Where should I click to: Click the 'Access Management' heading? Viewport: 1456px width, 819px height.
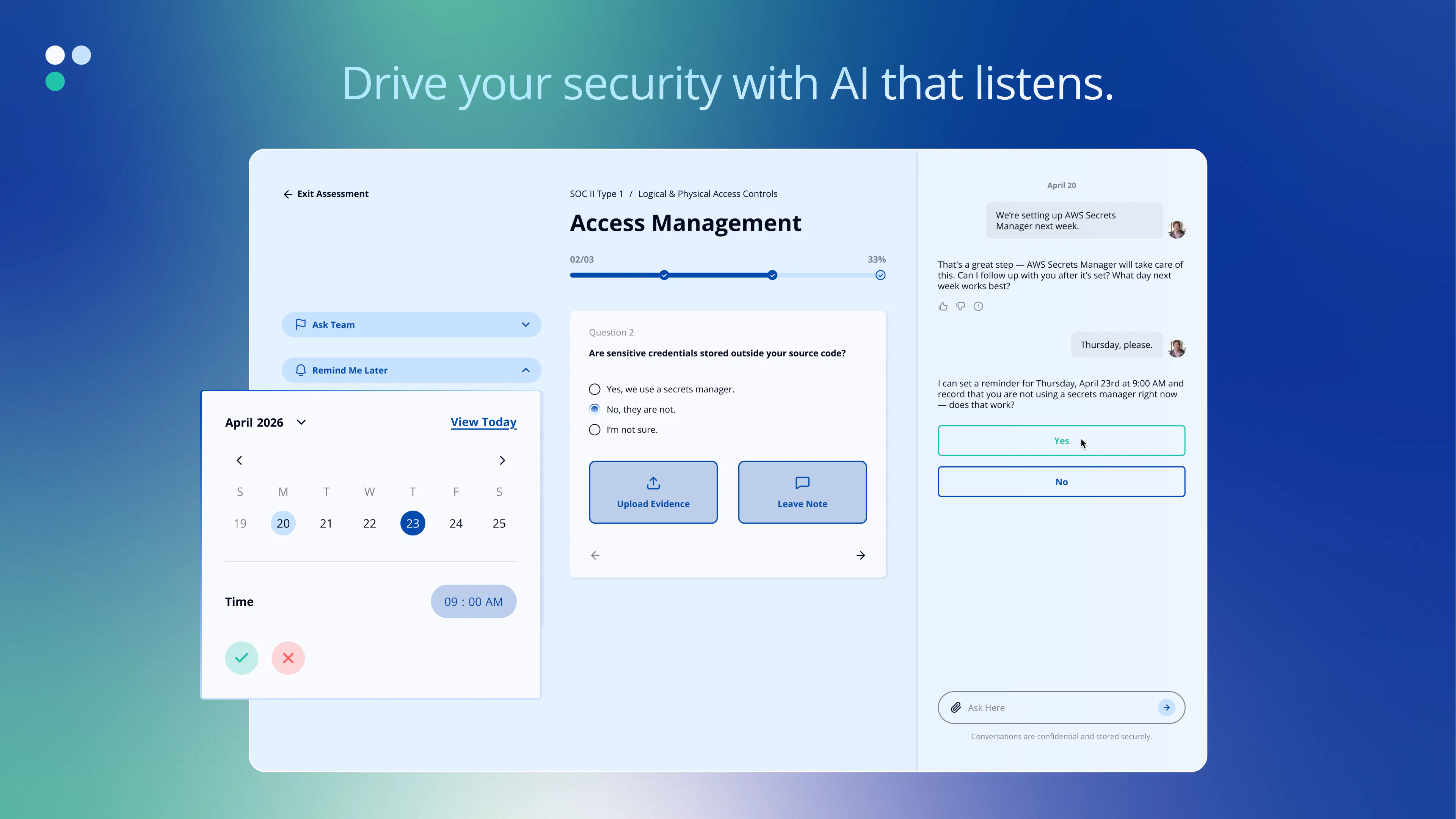(685, 223)
